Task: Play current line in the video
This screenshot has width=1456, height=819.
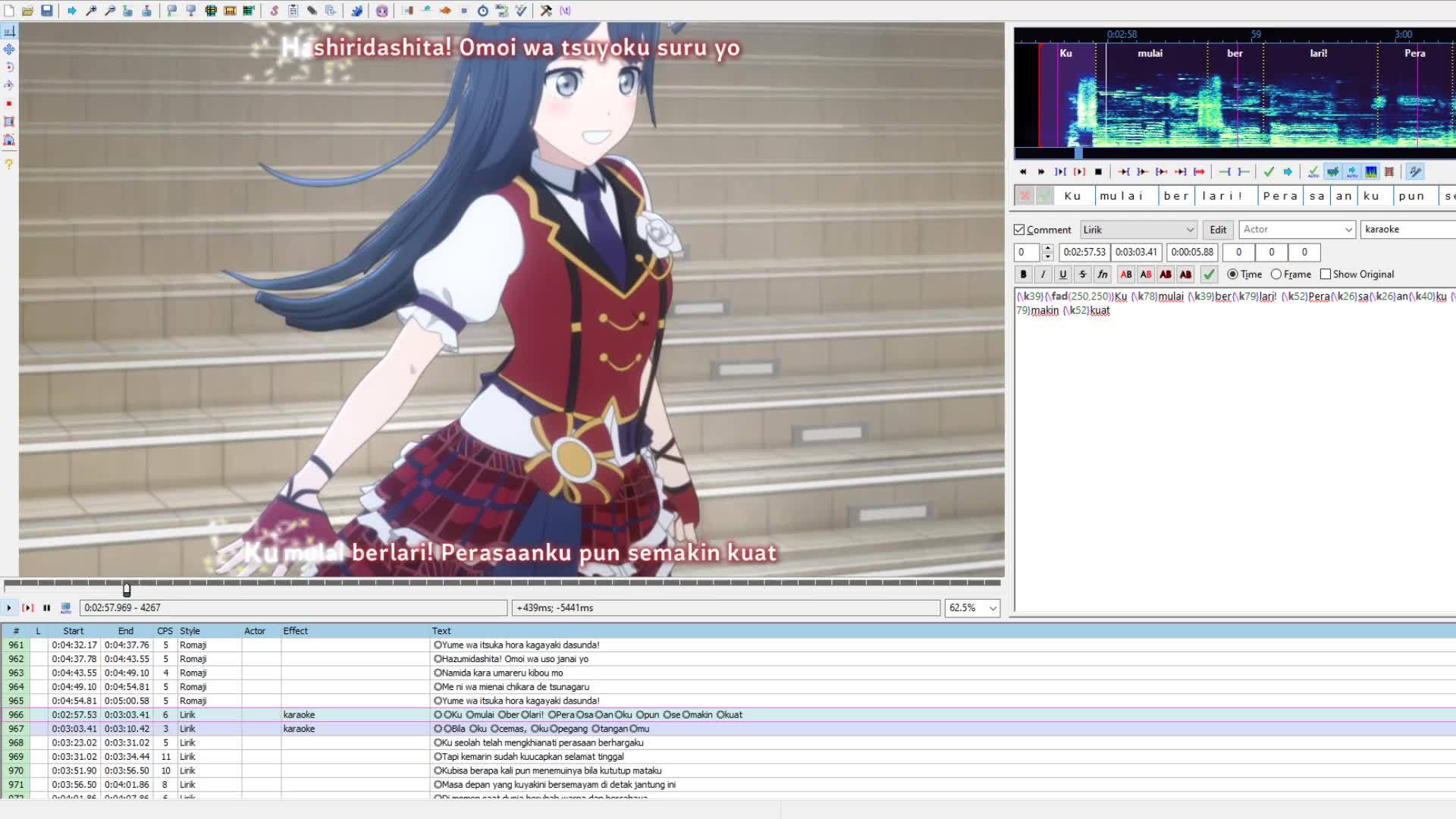Action: click(x=28, y=607)
